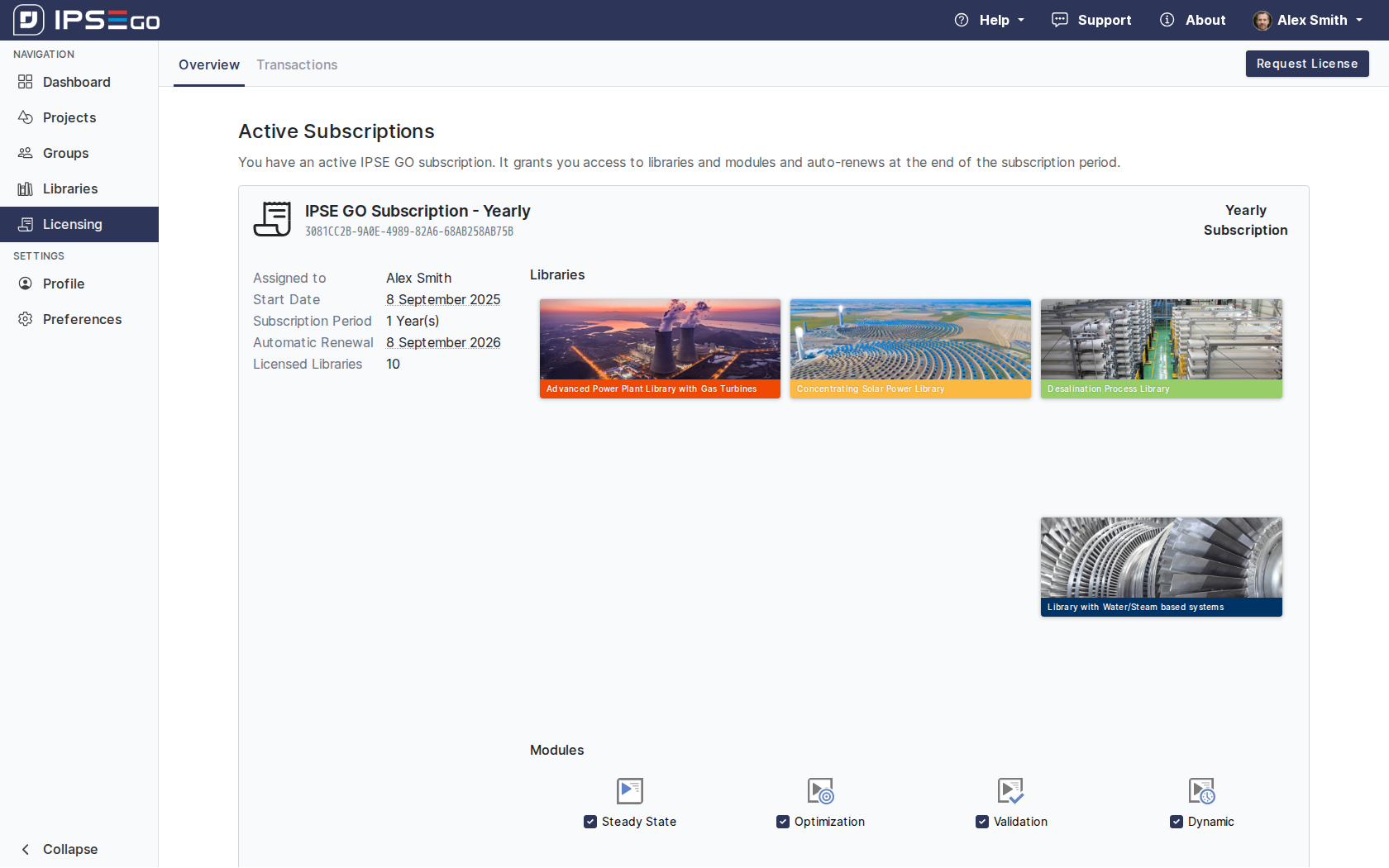Click the Dynamic module icon
Viewport: 1389px width, 868px height.
pyautogui.click(x=1201, y=791)
